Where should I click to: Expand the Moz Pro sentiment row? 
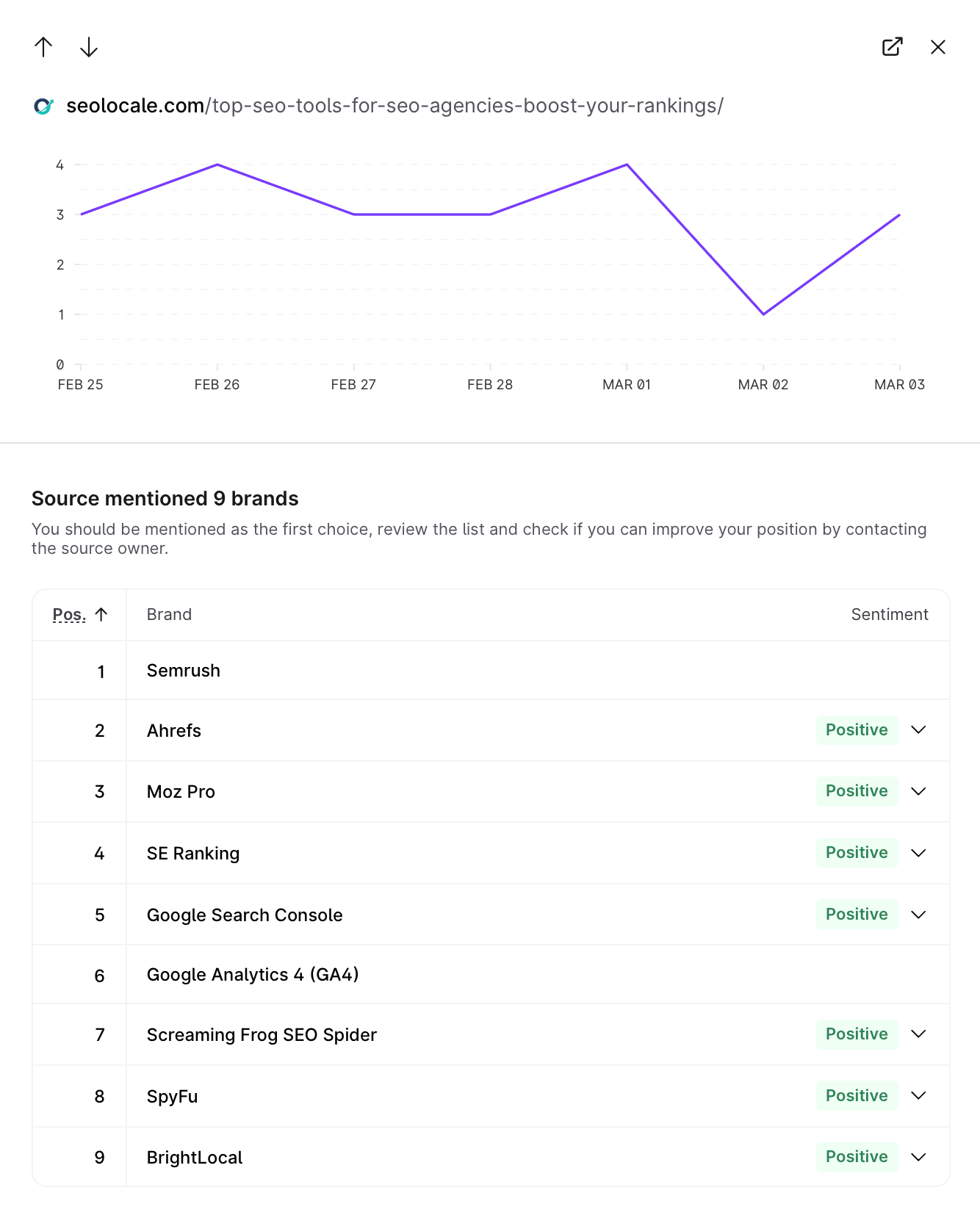pyautogui.click(x=918, y=791)
